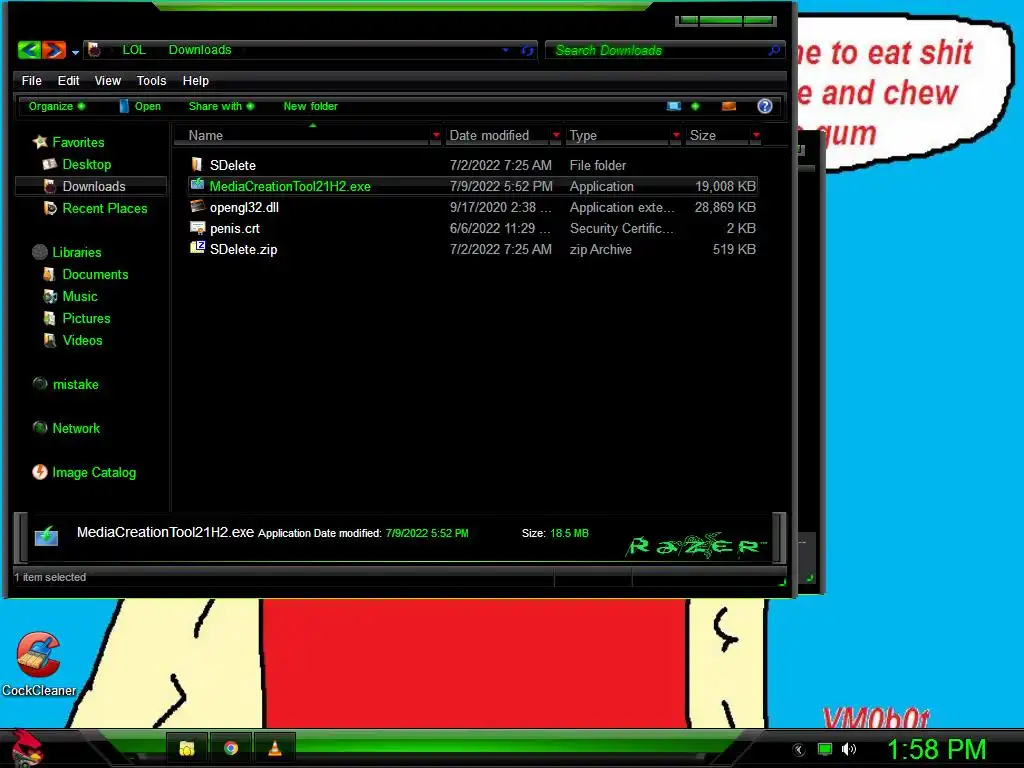Viewport: 1024px width, 768px height.
Task: Open Date modified filter dropdown arrow
Action: [556, 135]
